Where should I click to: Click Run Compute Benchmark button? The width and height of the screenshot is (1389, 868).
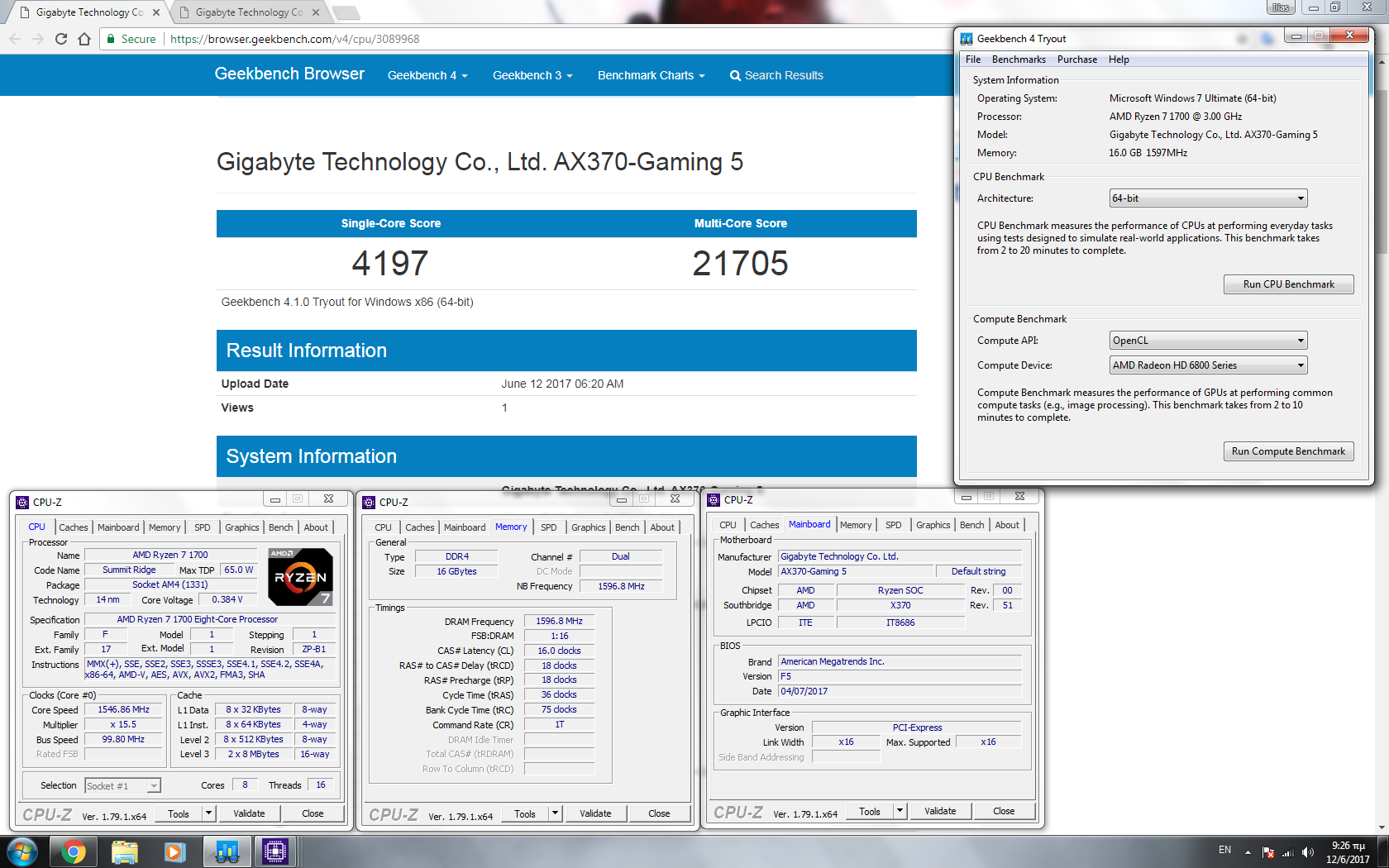coord(1289,451)
